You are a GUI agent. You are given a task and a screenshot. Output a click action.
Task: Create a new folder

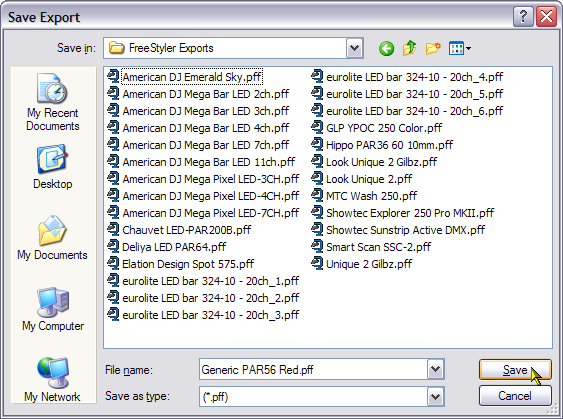(x=433, y=48)
